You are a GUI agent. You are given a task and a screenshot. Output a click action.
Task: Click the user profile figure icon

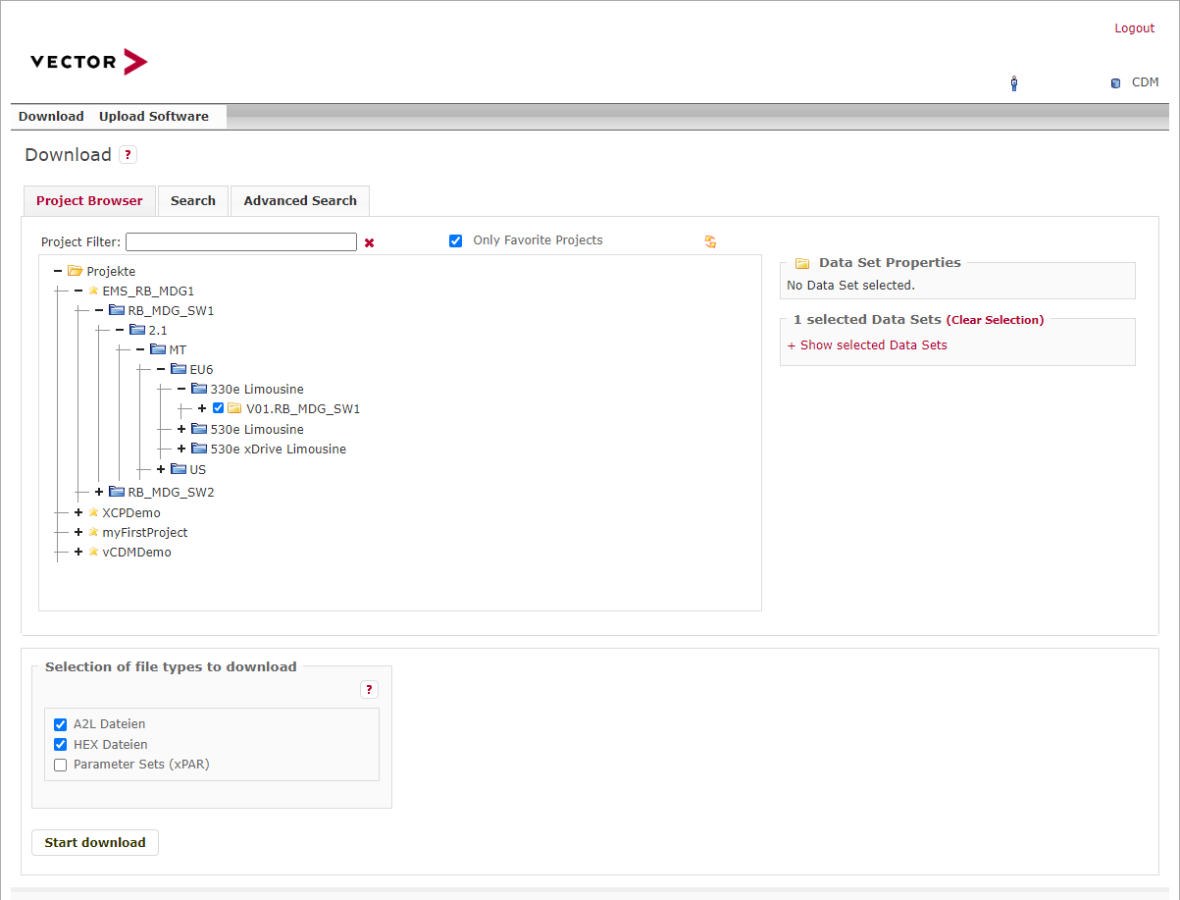tap(1014, 84)
